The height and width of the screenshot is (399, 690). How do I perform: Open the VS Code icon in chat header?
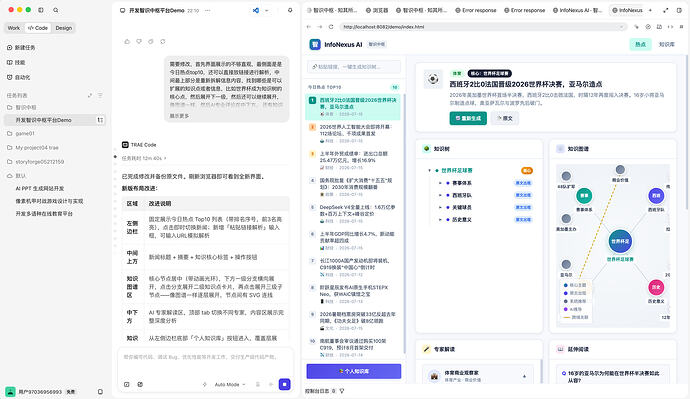256,10
